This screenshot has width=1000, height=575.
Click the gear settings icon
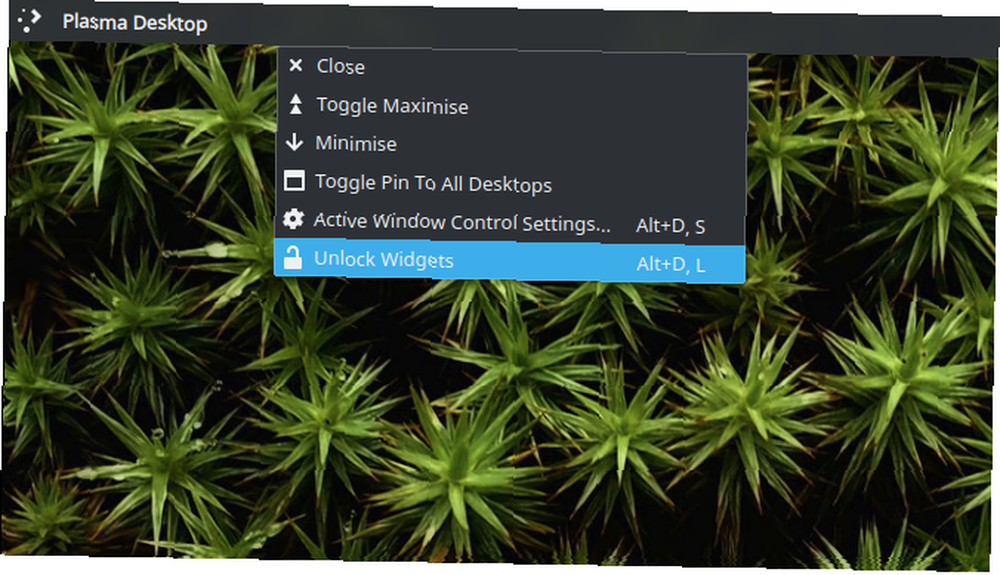pos(293,219)
